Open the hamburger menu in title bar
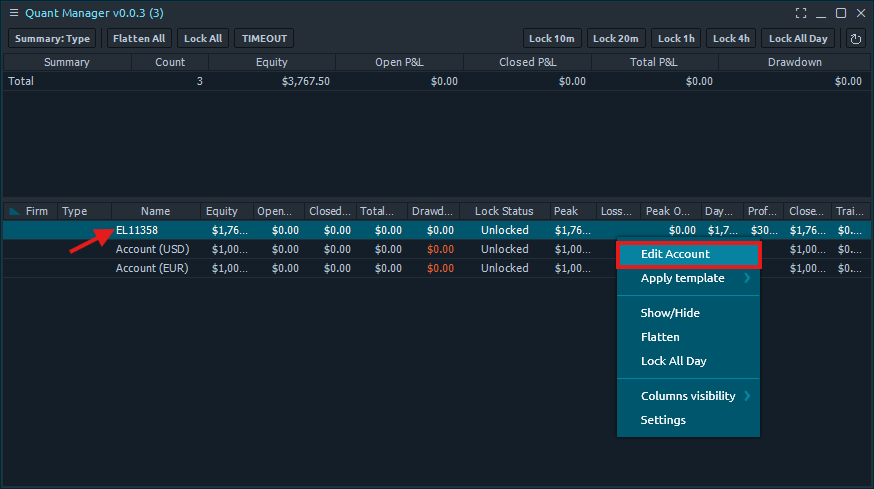 [x=14, y=13]
